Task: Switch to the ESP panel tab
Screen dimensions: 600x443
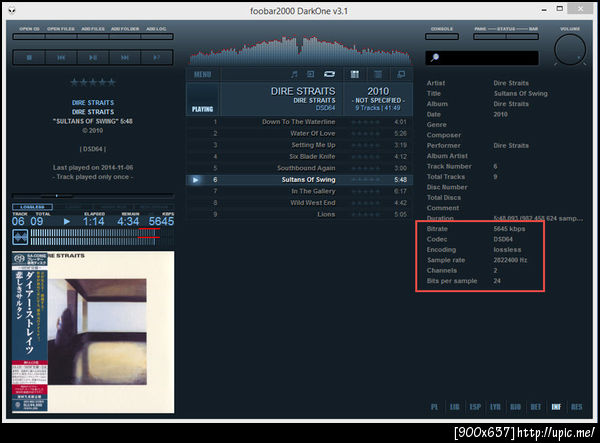Action: pos(475,407)
